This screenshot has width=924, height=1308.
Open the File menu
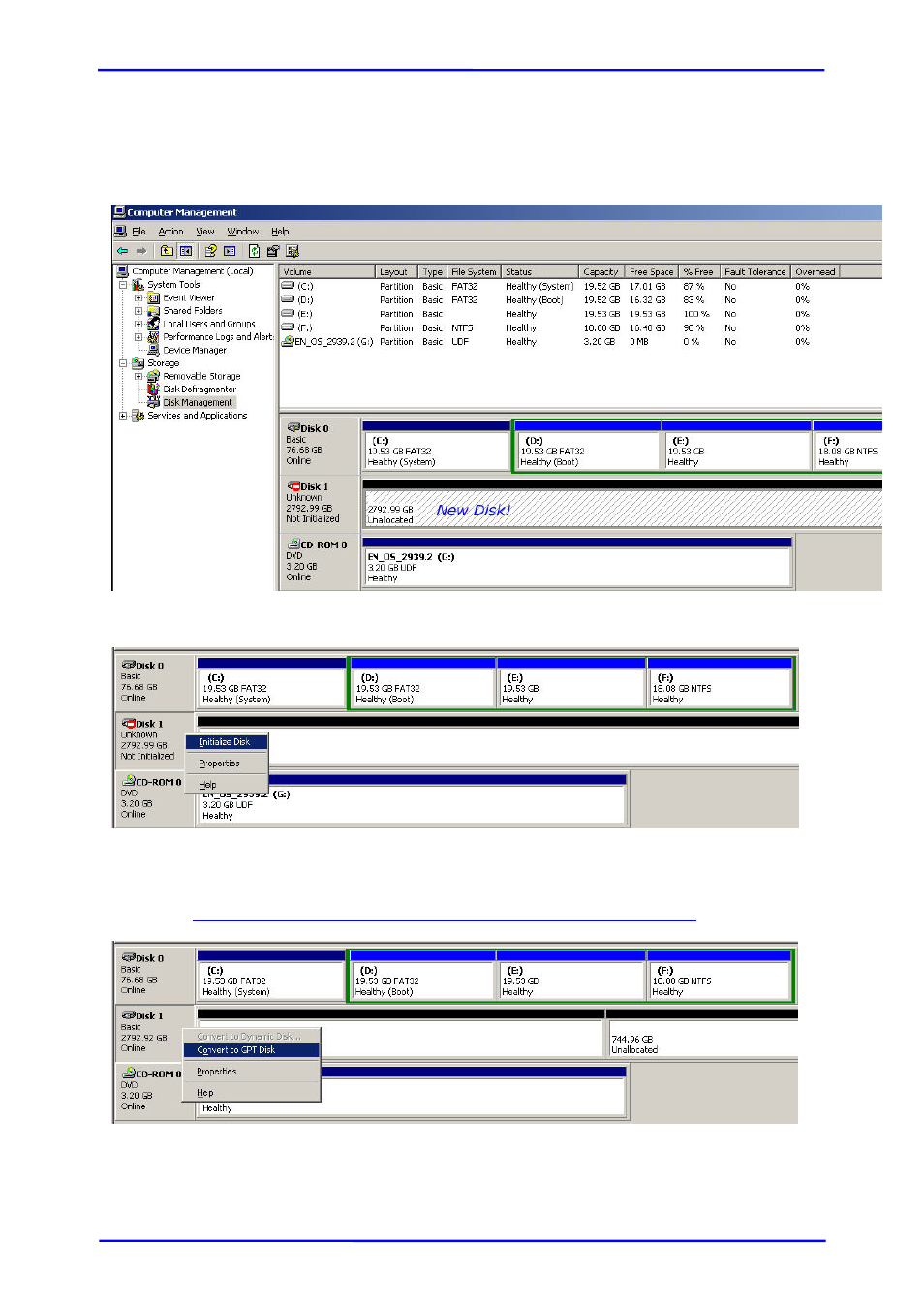(139, 232)
